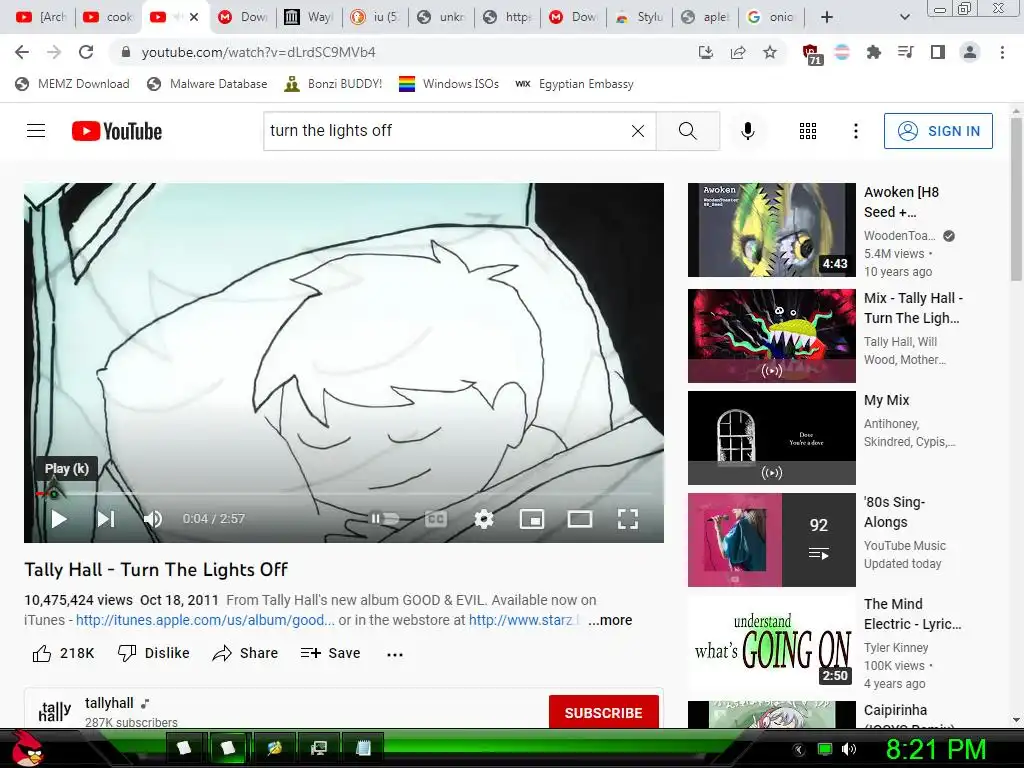Reload the page

[86, 52]
